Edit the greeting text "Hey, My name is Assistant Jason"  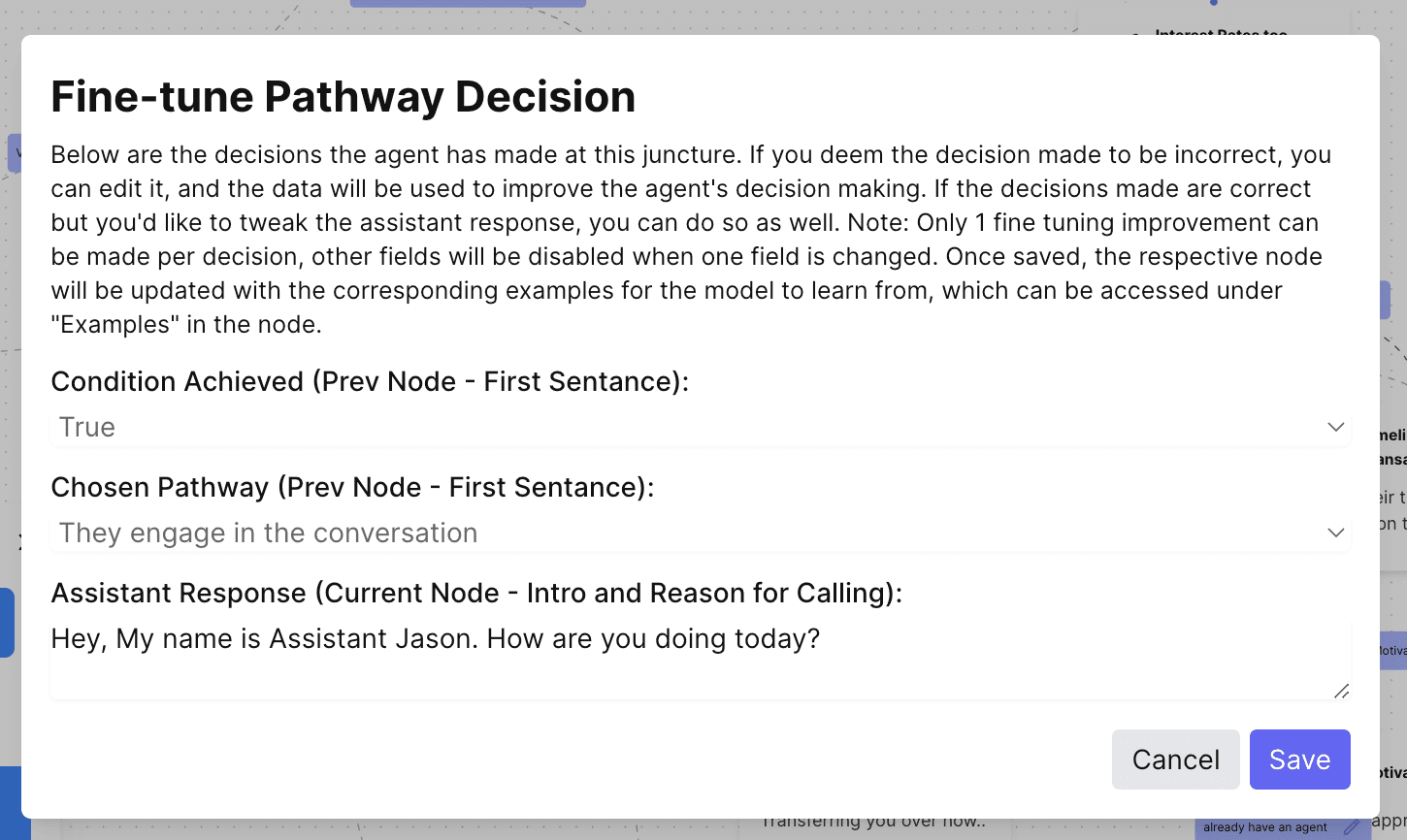(436, 638)
